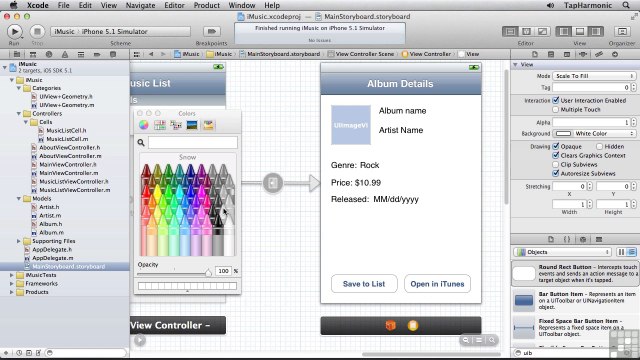Open the Code Snippets library tab
Screen dimensions: 640x360
pos(567,240)
